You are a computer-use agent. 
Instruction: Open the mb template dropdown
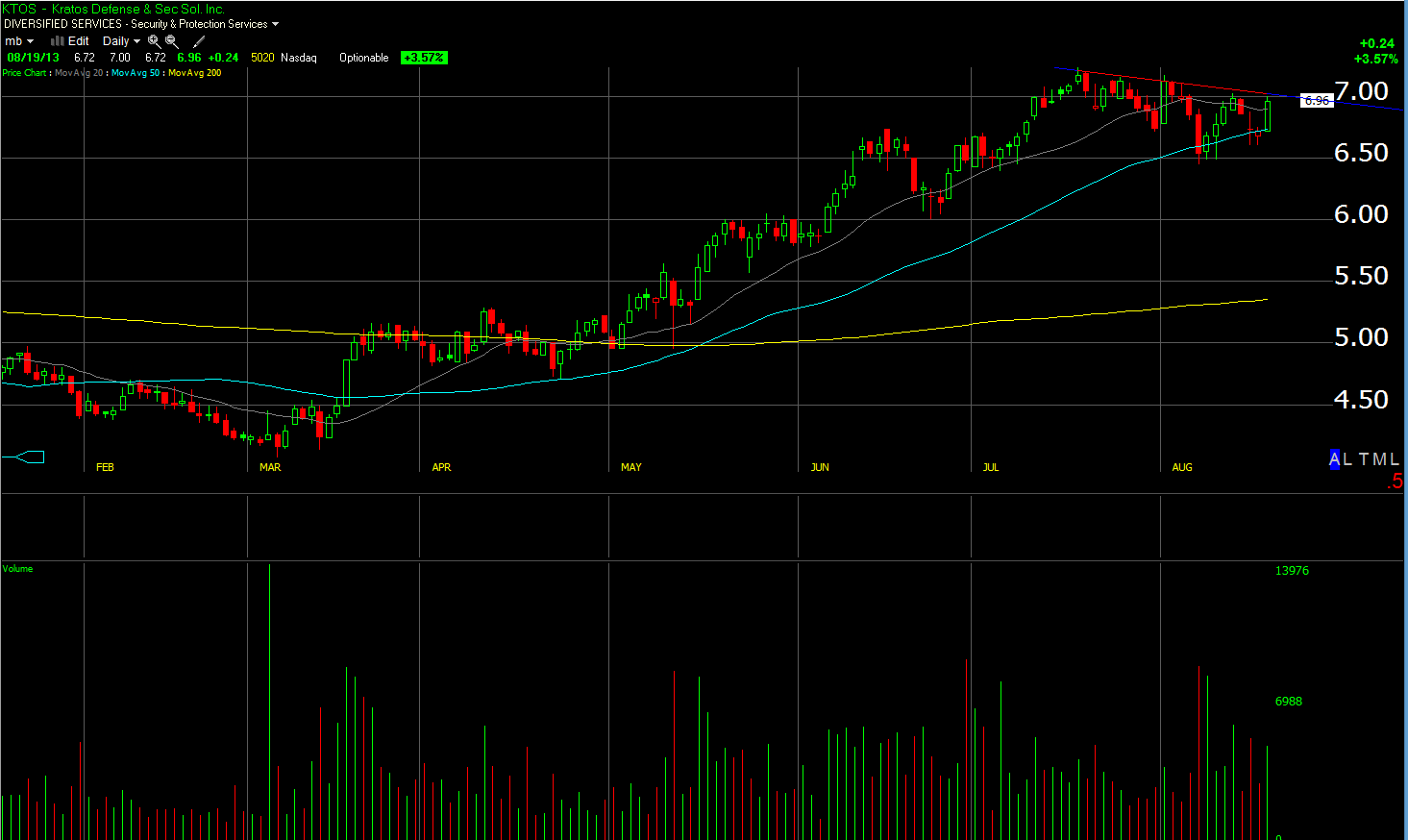pyautogui.click(x=19, y=41)
